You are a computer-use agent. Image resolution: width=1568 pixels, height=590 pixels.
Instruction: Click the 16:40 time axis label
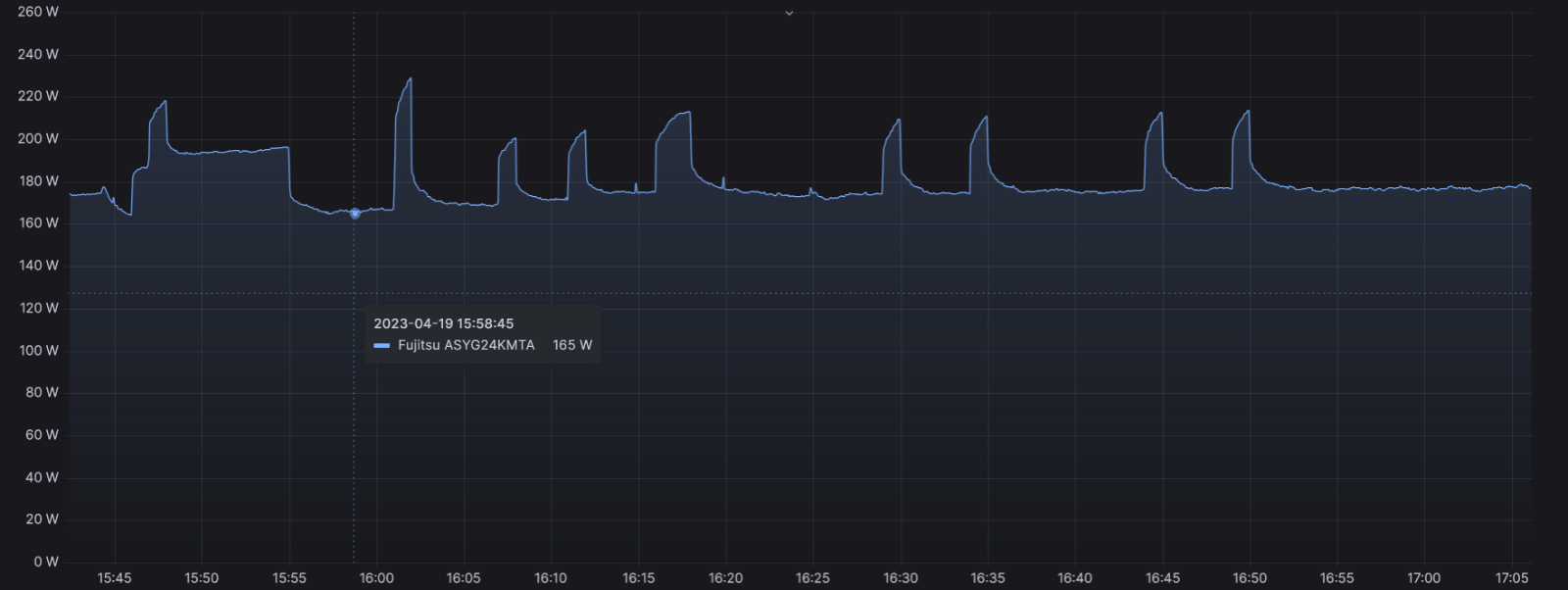click(1075, 578)
